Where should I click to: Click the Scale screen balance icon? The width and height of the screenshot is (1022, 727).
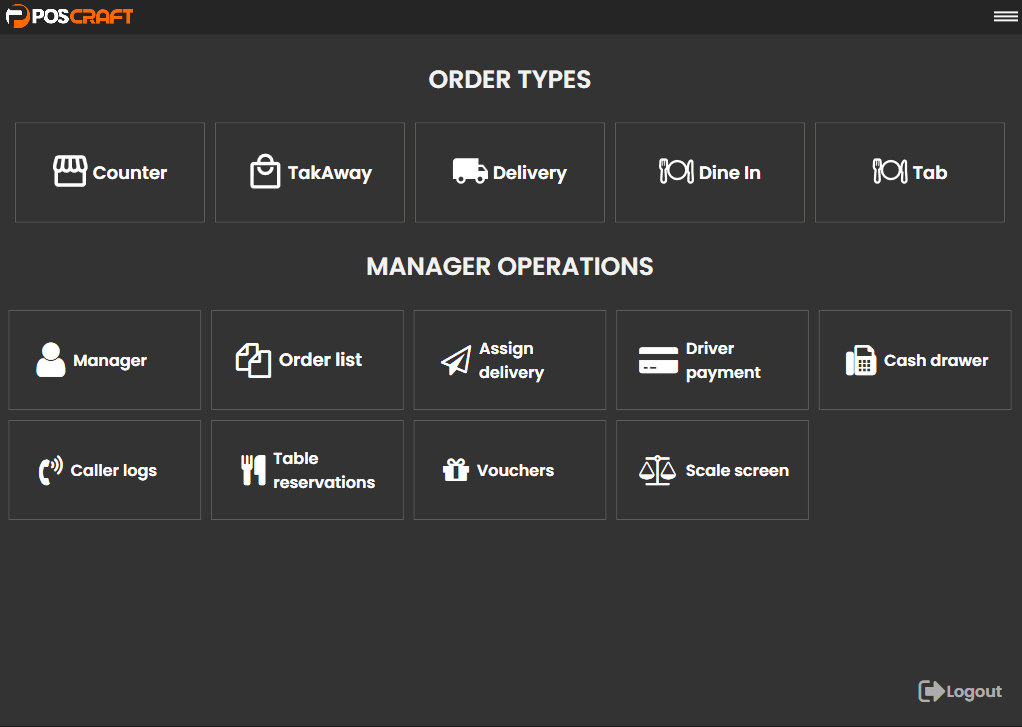(657, 470)
